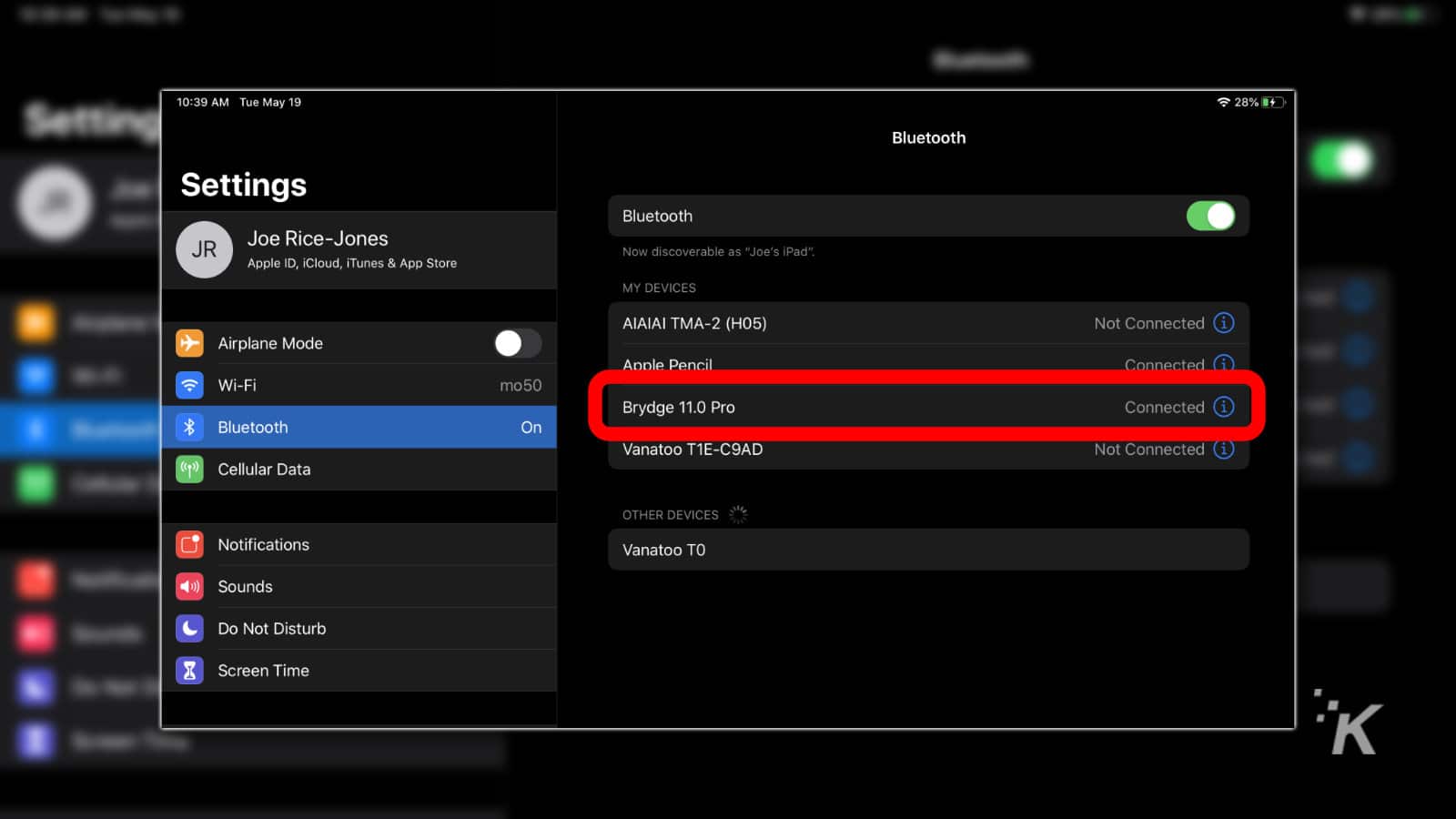This screenshot has width=1456, height=819.
Task: Tap the "Tue May 19" date text
Action: pos(270,102)
